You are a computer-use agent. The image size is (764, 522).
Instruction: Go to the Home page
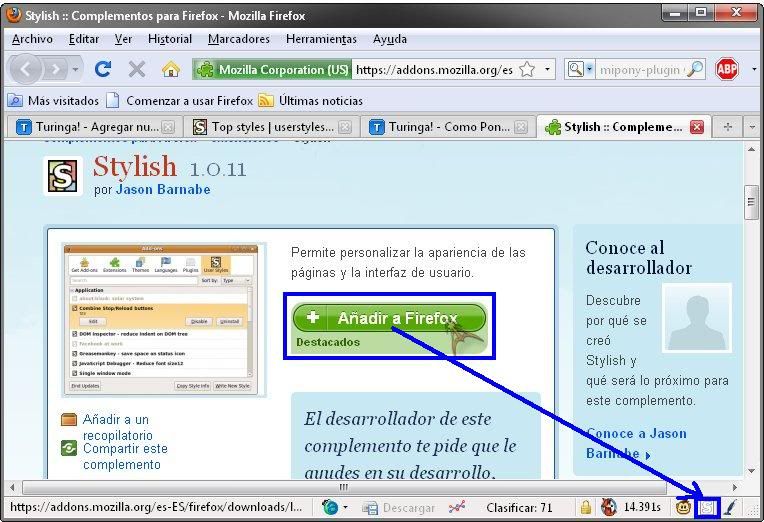point(171,70)
